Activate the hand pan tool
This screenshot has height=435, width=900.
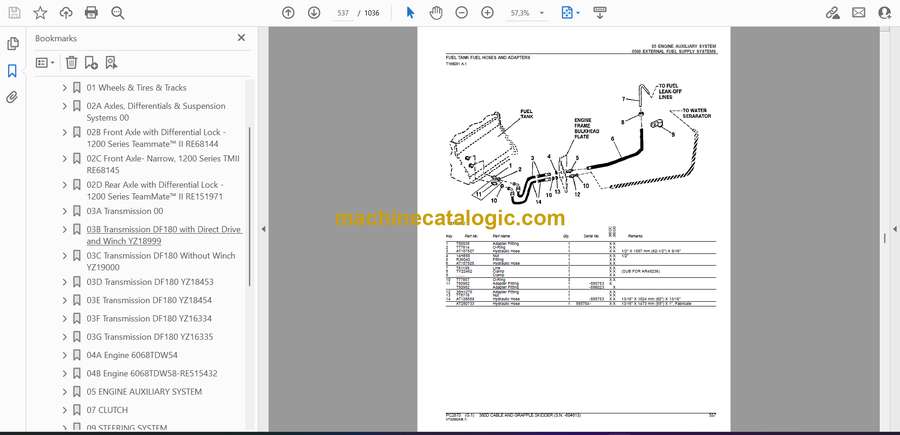point(436,13)
